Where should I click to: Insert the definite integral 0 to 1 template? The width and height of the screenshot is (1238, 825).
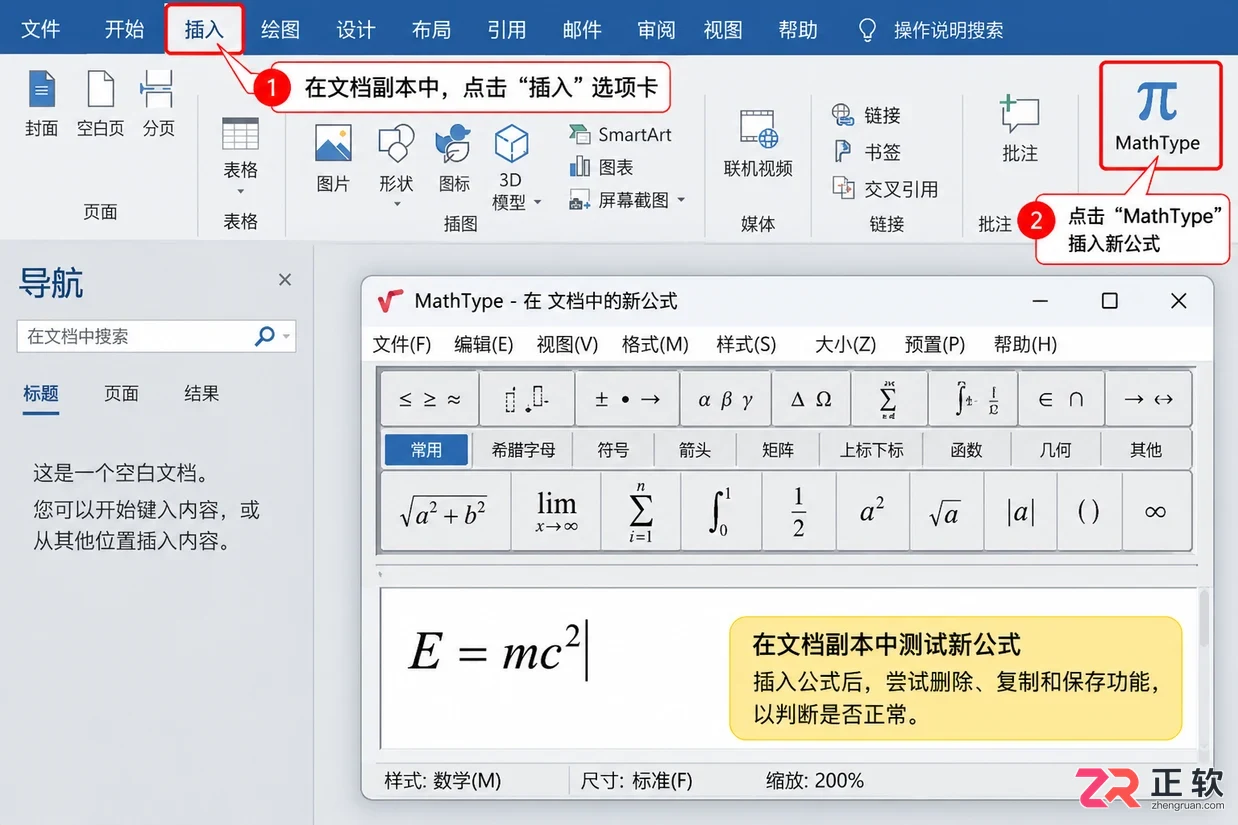click(x=721, y=512)
